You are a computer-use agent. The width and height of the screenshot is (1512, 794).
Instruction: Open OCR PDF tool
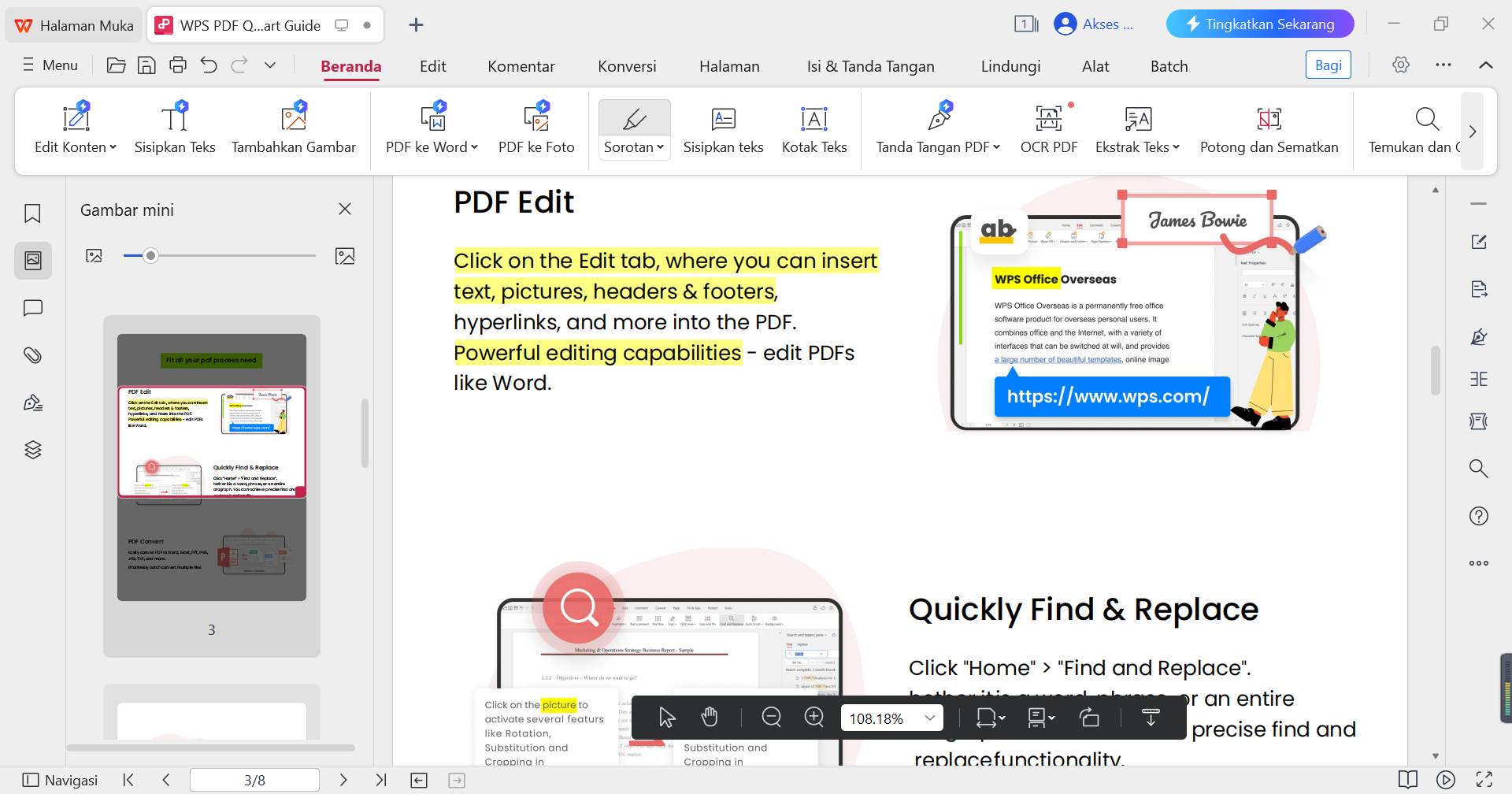point(1048,128)
